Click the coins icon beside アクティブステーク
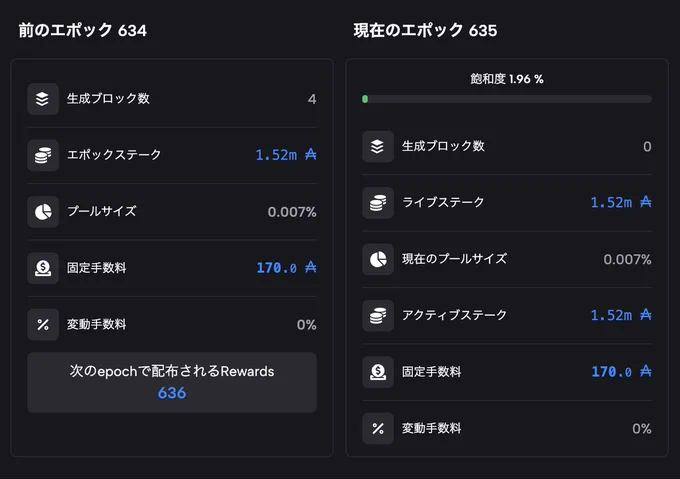 pos(378,316)
